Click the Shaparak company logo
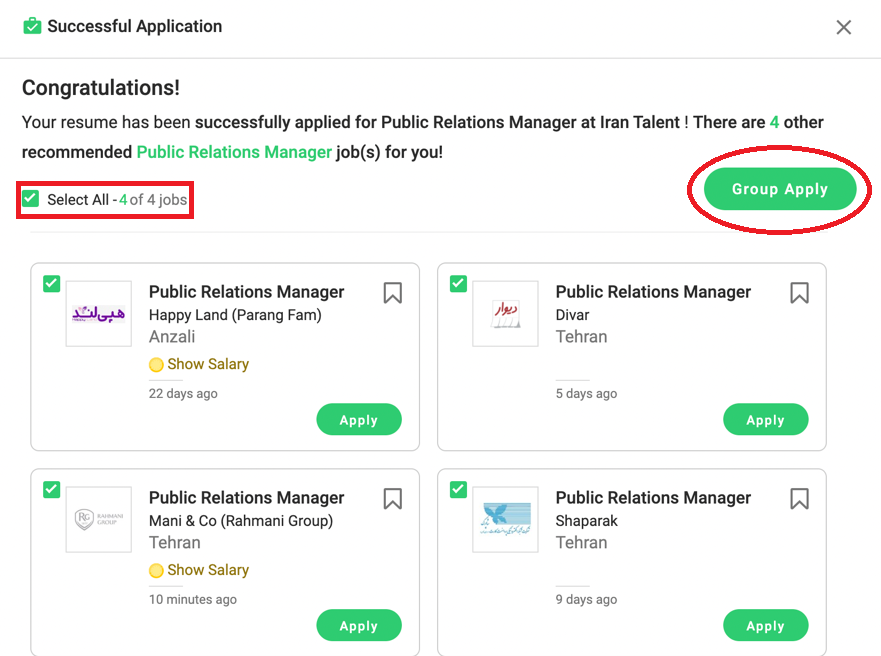 (505, 520)
